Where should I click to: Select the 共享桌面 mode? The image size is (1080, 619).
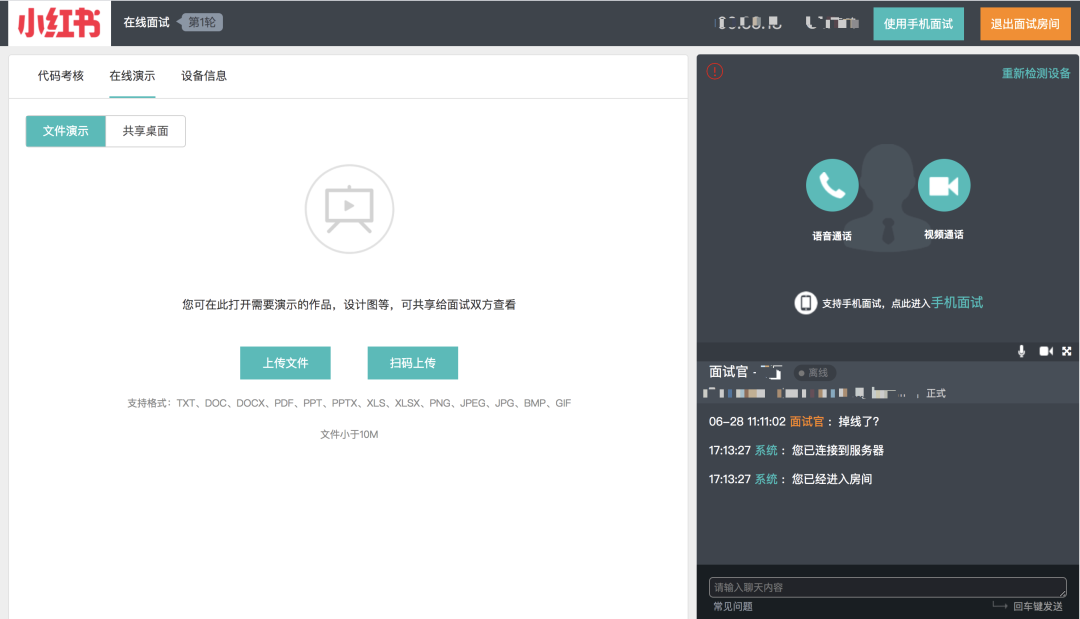(145, 131)
